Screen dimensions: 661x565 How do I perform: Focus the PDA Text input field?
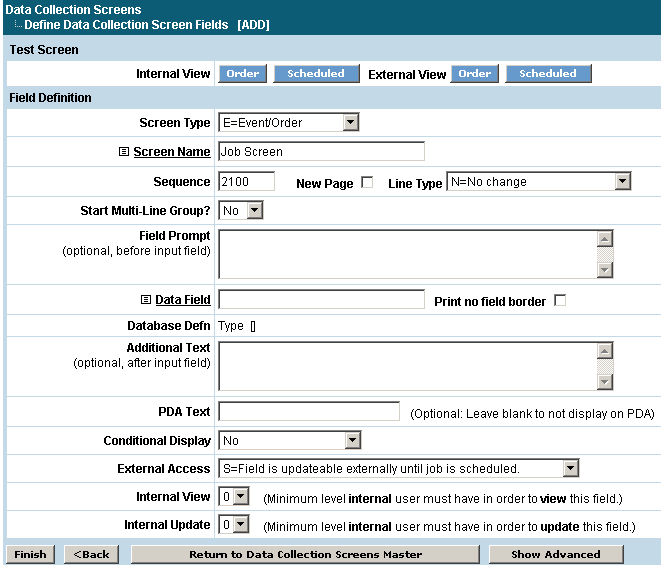click(309, 412)
